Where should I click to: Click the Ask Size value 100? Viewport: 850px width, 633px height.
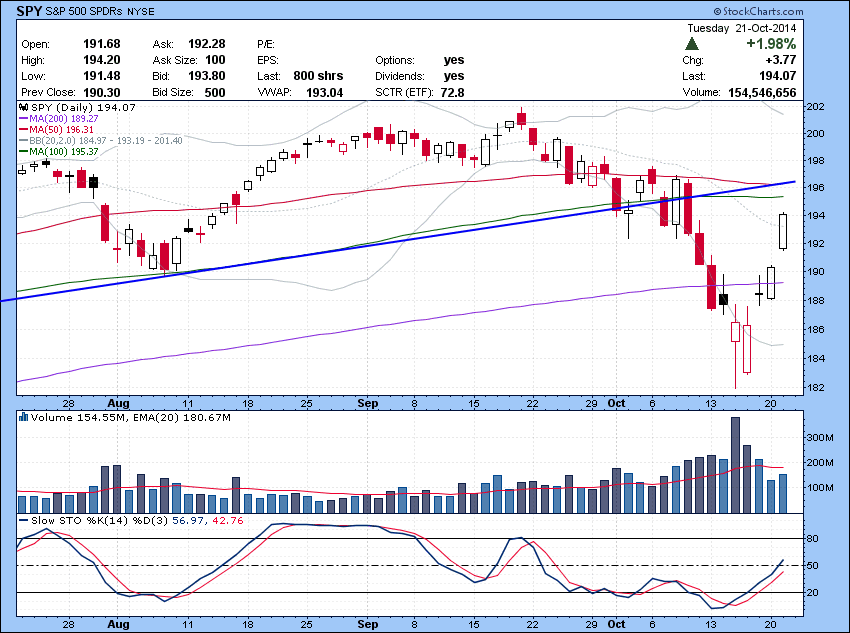coord(215,60)
